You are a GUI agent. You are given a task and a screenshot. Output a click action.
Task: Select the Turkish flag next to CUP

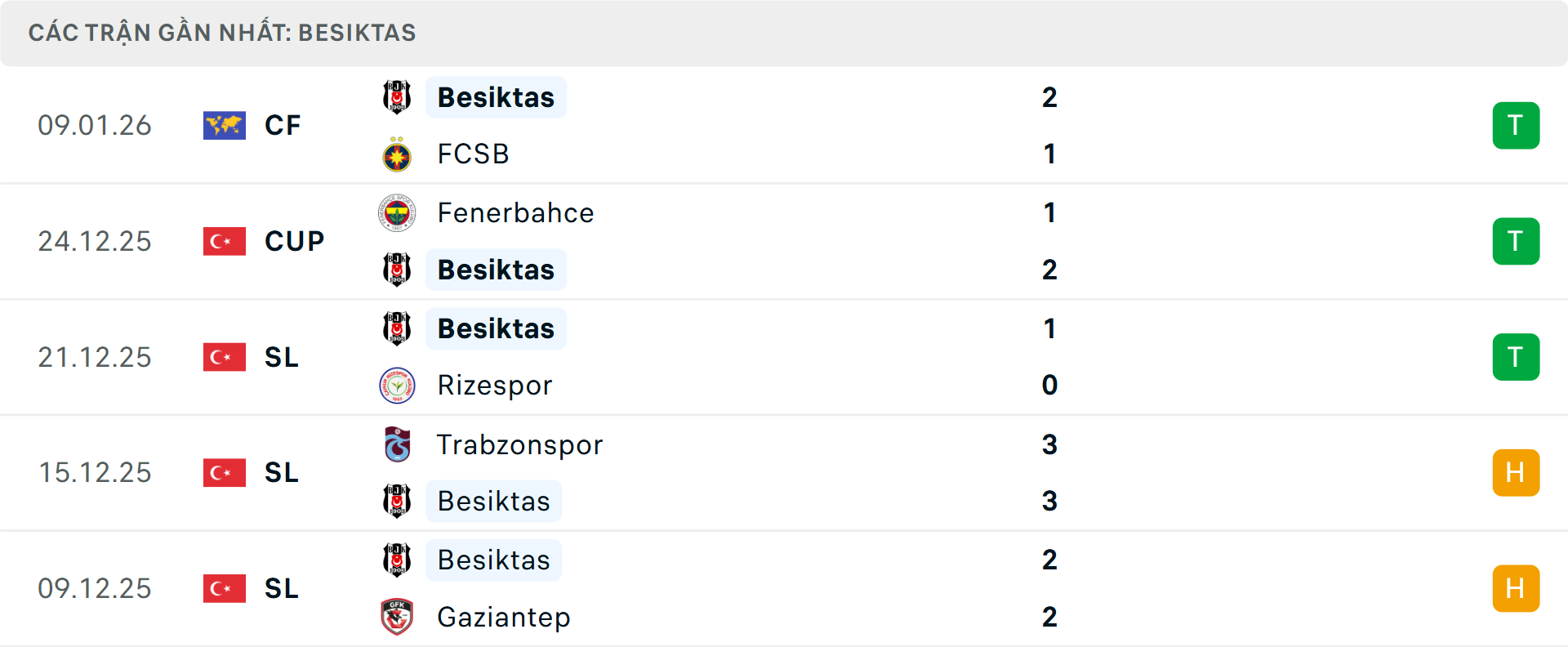[x=224, y=241]
